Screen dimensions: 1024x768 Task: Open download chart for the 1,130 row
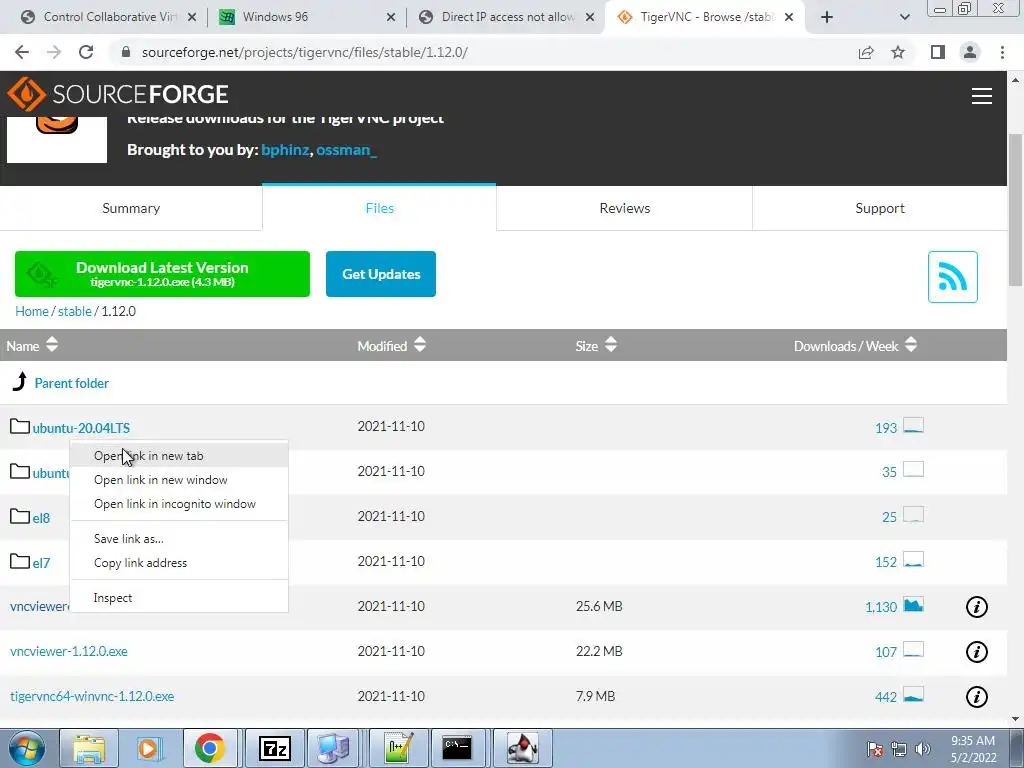(913, 605)
